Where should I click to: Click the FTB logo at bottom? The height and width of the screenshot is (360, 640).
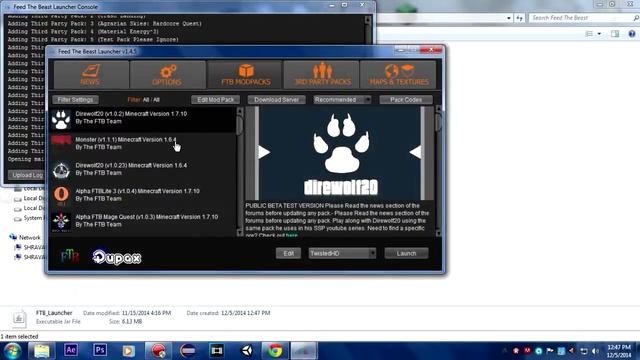(x=70, y=256)
